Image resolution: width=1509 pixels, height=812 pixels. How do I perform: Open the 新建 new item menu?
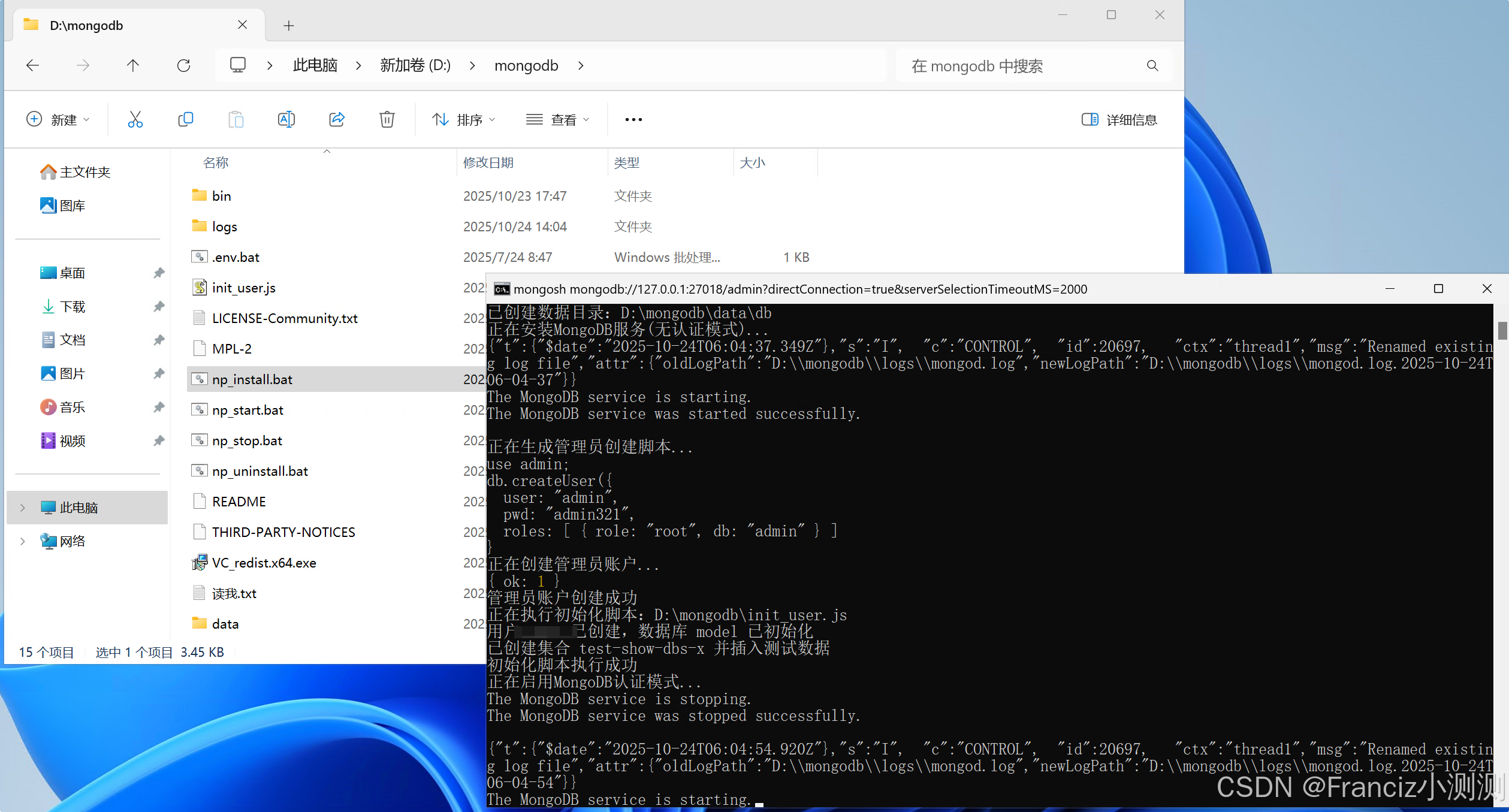(x=58, y=120)
